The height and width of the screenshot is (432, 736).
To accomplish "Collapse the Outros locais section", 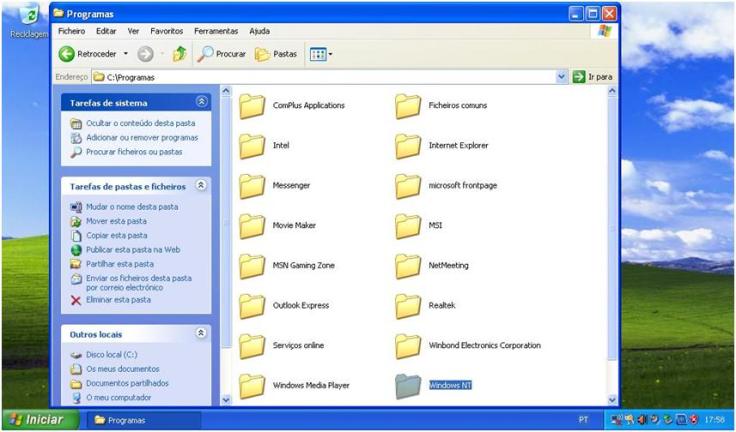I will coord(202,334).
